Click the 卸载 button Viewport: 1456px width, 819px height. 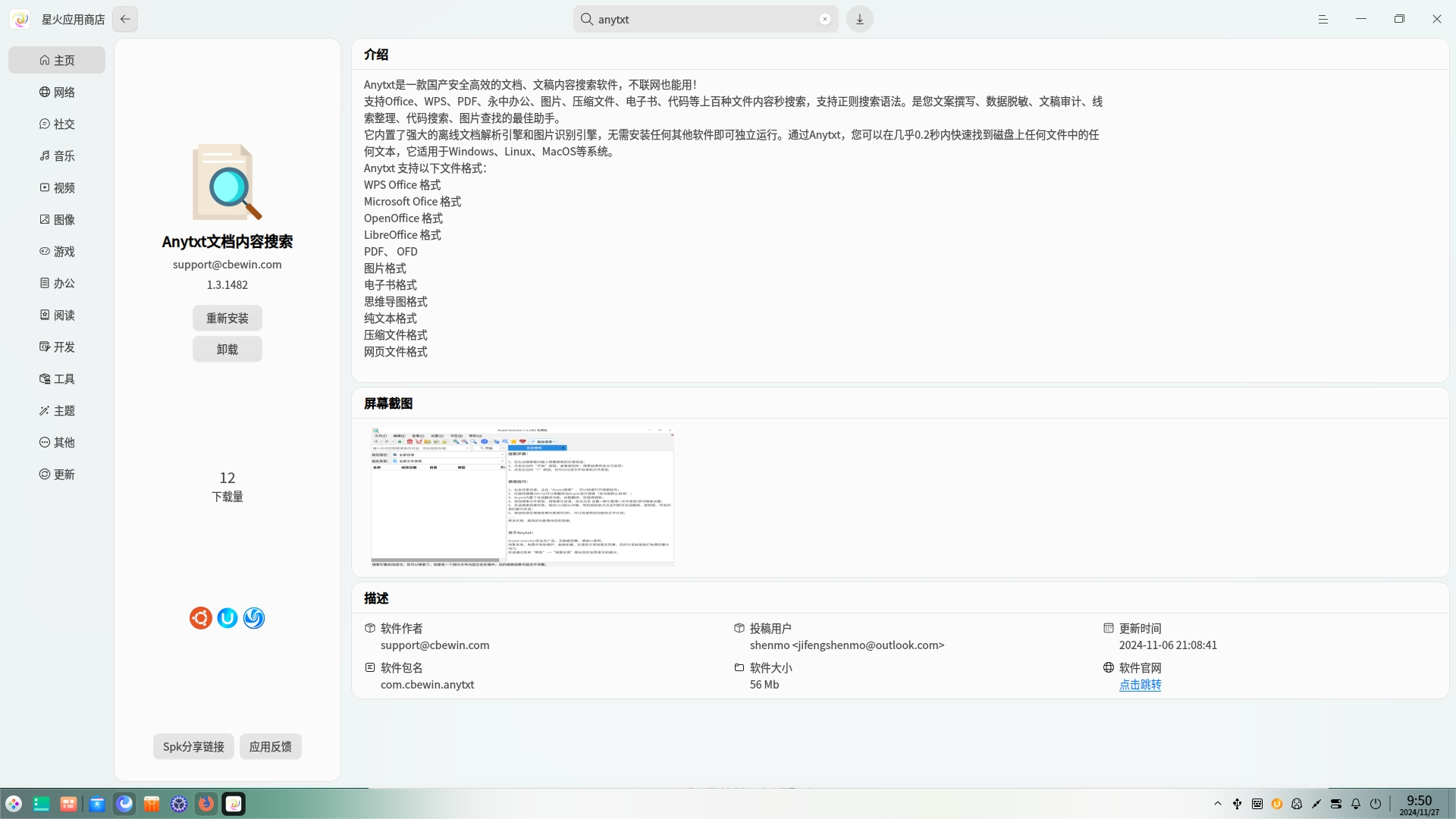227,349
